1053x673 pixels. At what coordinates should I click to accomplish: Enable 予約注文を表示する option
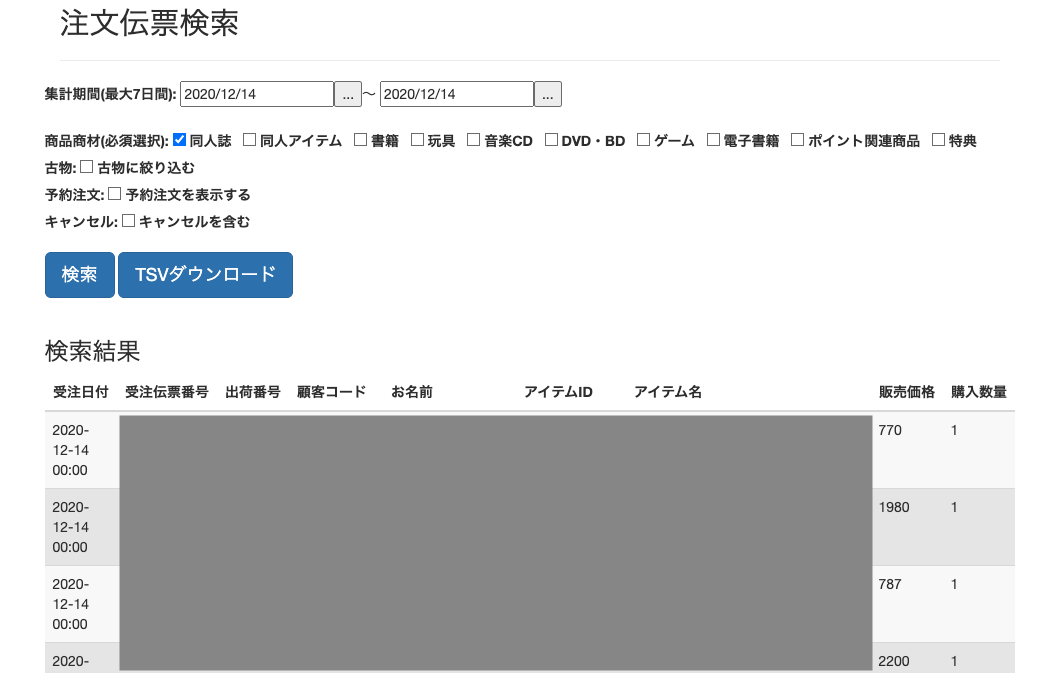115,194
